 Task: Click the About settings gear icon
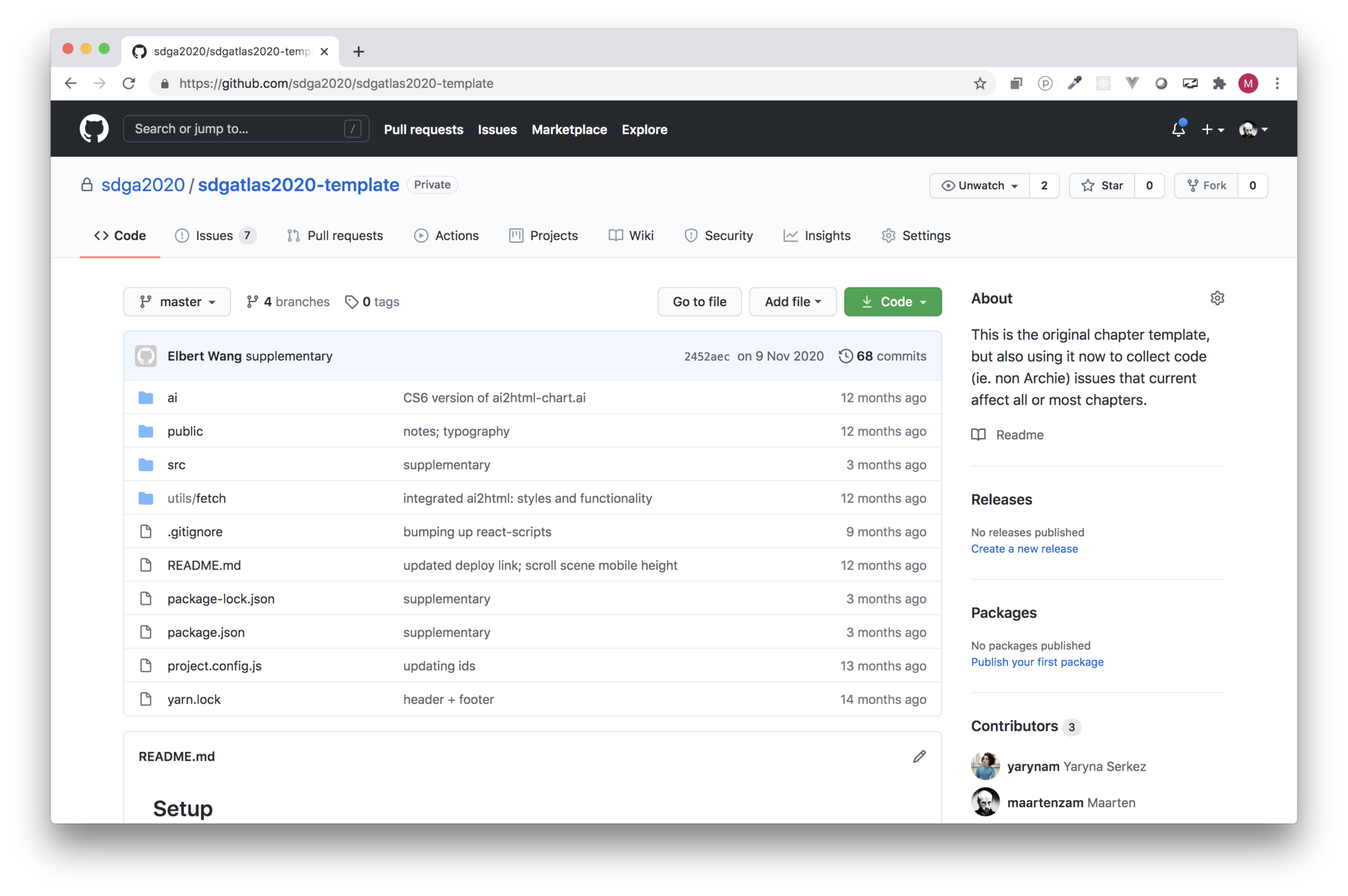click(1217, 298)
